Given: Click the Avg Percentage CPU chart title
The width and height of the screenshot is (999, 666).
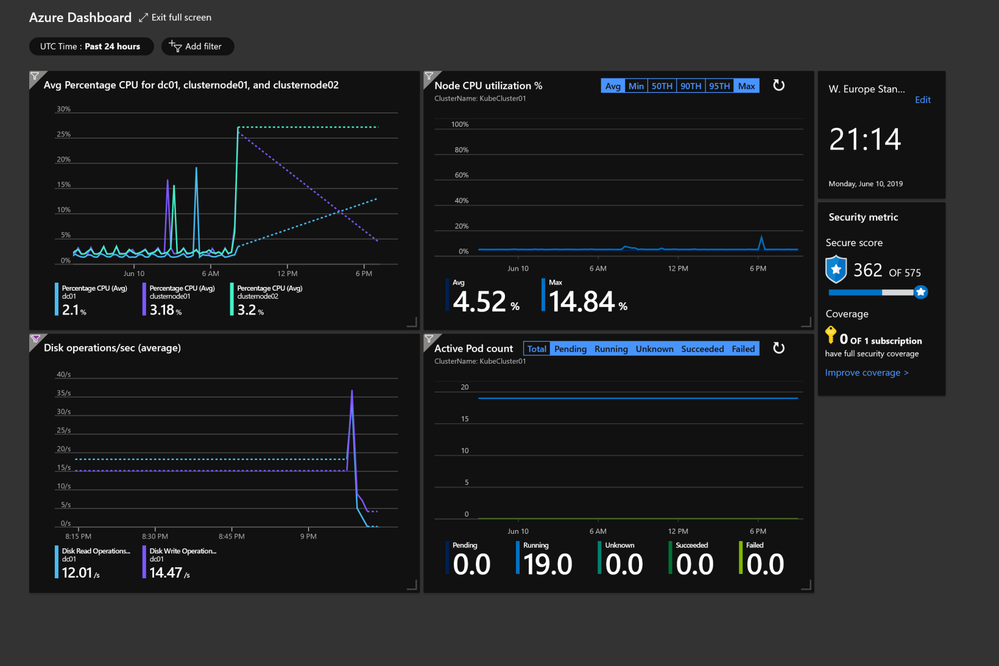Looking at the screenshot, I should [191, 85].
